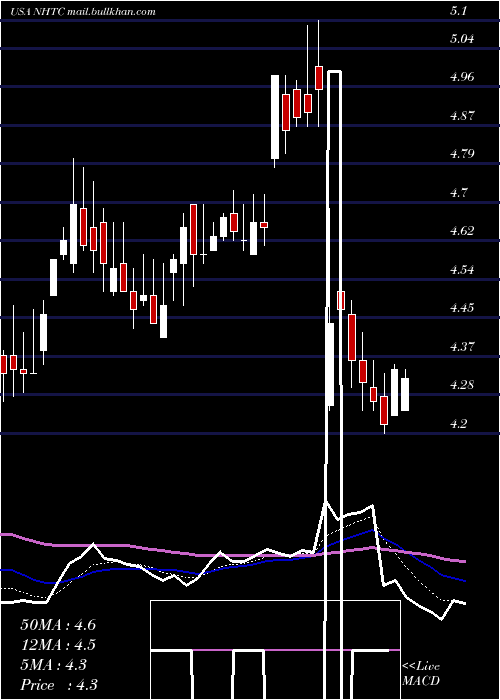Viewport: 500px width, 700px height.
Task: Click the 5.1 price axis label
Action: click(458, 12)
